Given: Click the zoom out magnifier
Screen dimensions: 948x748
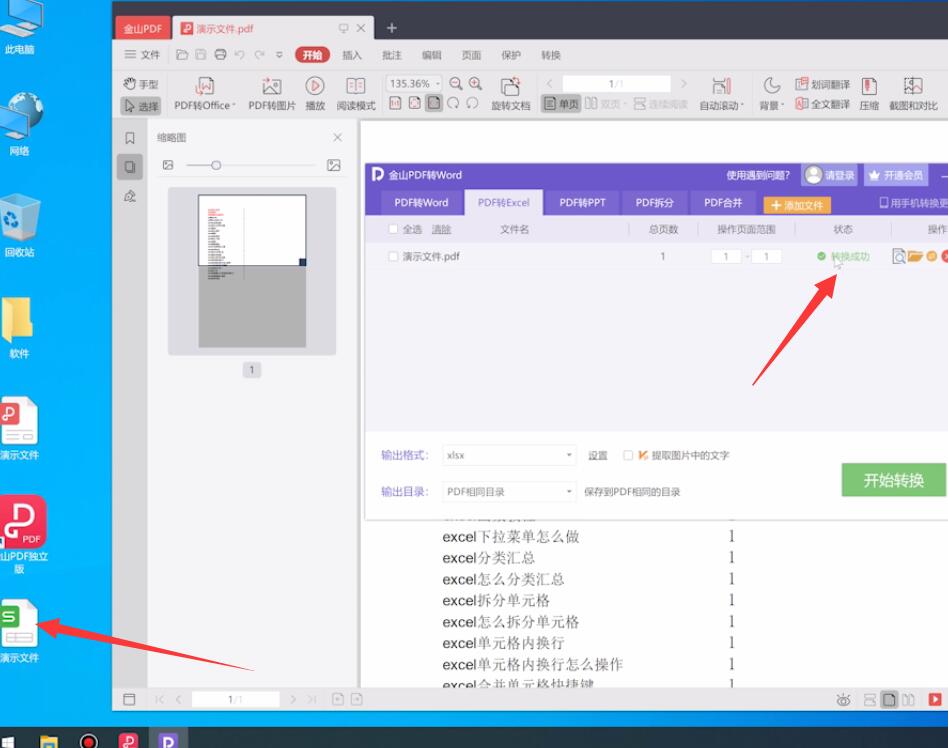Looking at the screenshot, I should (x=456, y=83).
